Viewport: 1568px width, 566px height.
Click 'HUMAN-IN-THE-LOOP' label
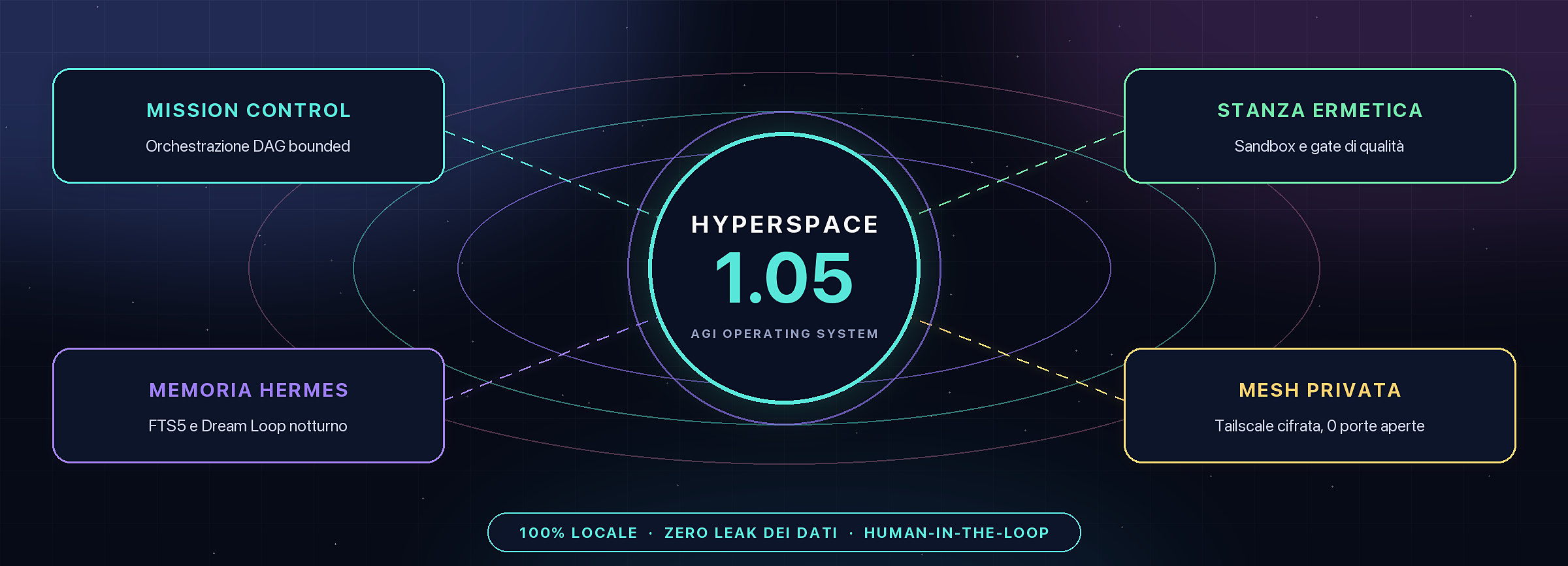pyautogui.click(x=956, y=533)
